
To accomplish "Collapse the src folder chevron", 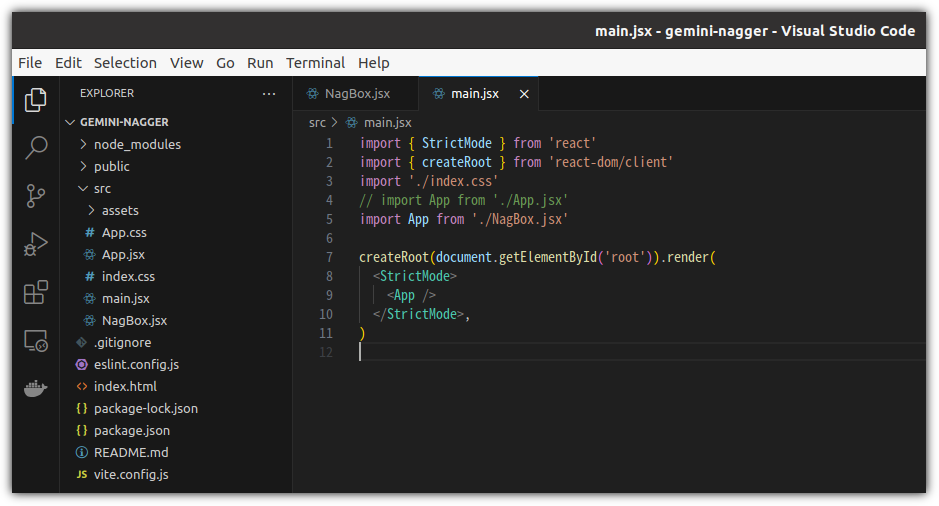I will point(83,188).
